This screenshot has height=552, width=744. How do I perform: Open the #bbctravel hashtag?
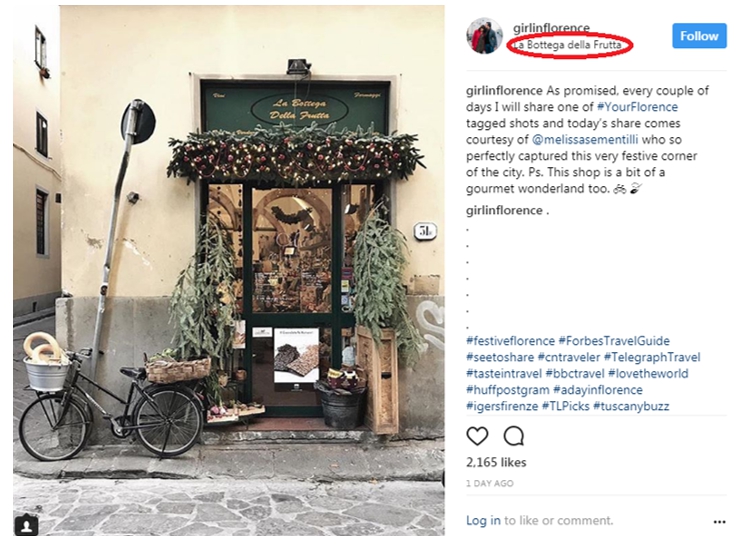point(575,374)
